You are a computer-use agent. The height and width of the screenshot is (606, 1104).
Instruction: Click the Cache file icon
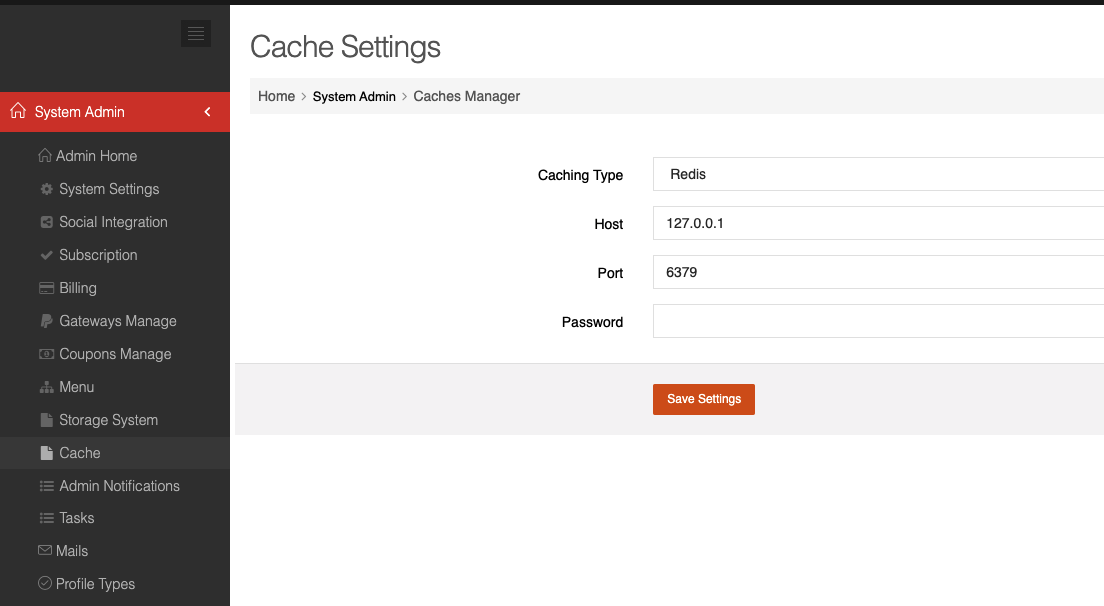pos(46,453)
